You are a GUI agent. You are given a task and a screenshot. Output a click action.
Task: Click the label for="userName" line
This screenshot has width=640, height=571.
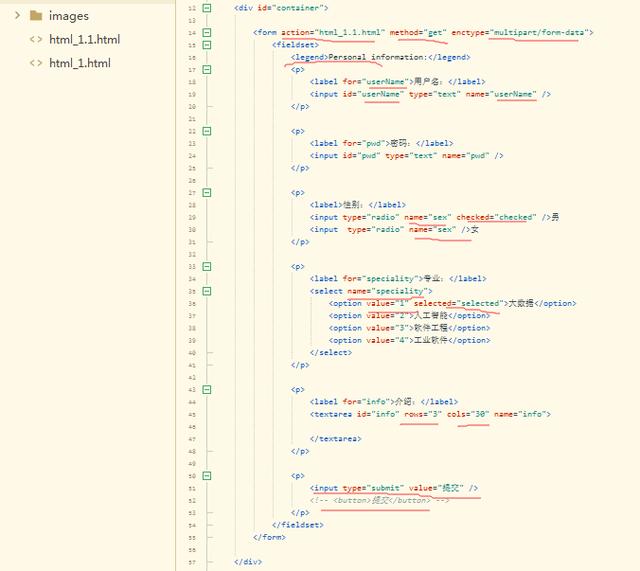tap(398, 82)
